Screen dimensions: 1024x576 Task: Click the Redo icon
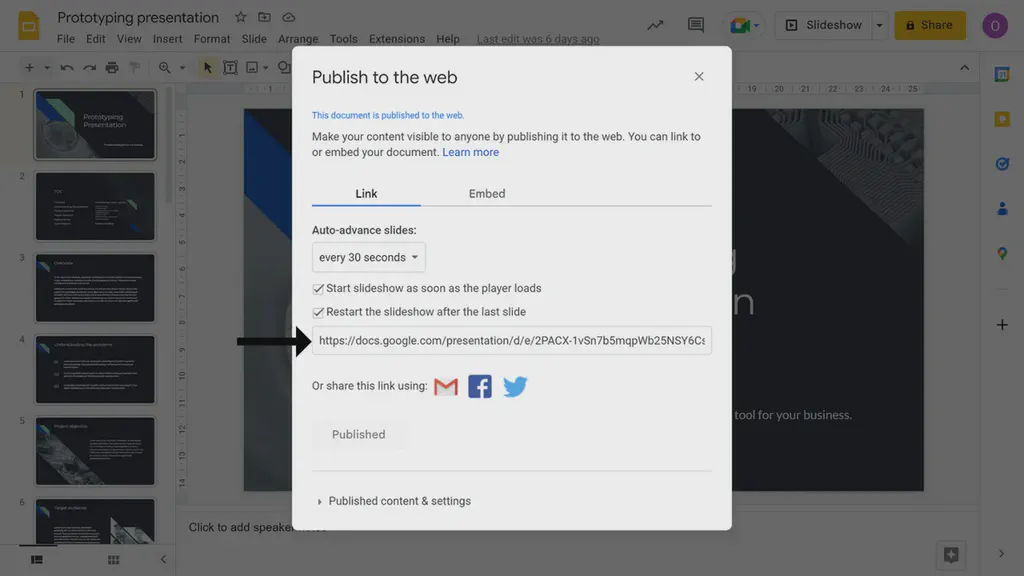pyautogui.click(x=87, y=67)
